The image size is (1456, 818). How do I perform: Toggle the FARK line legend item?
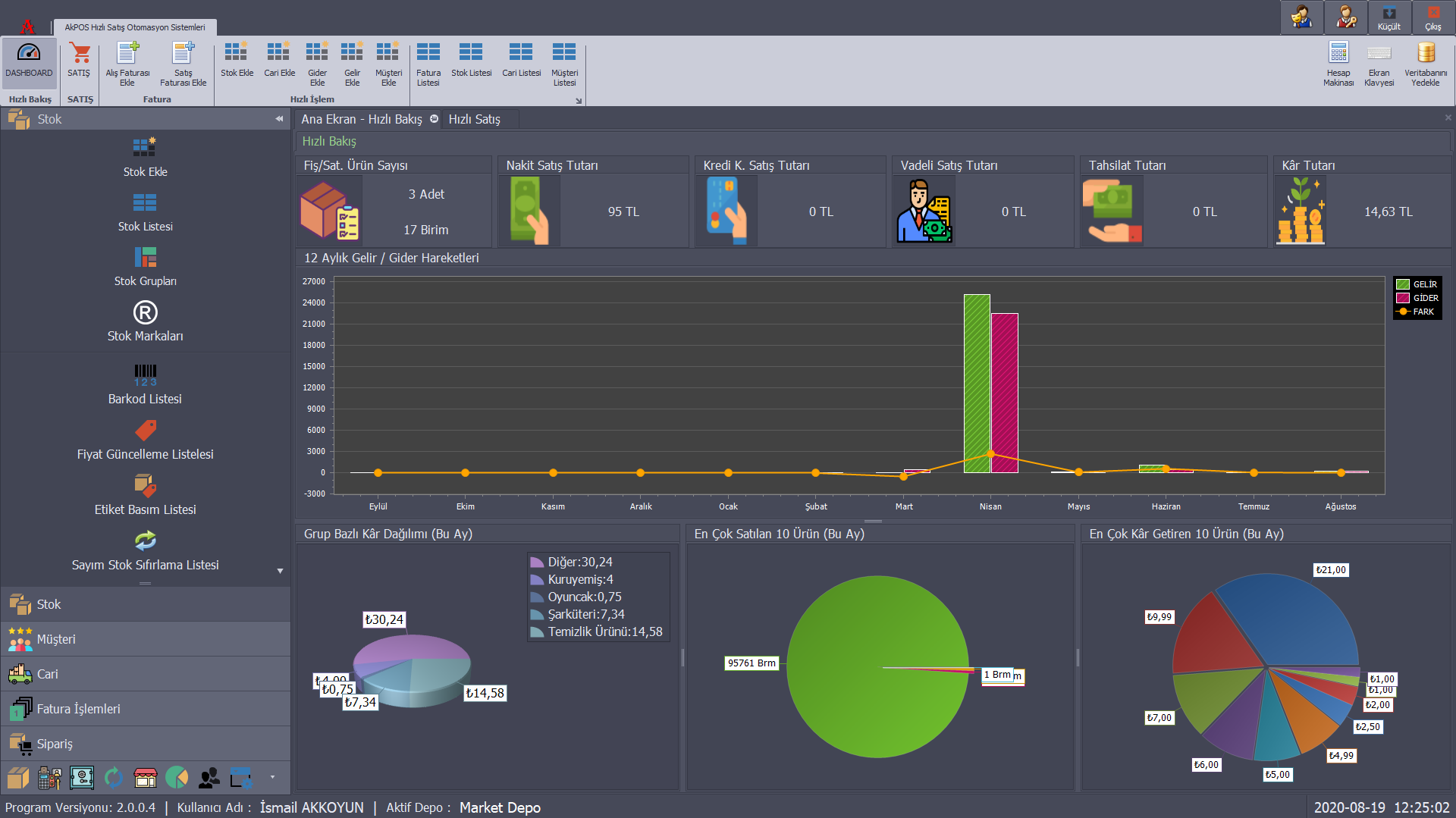[x=1417, y=312]
